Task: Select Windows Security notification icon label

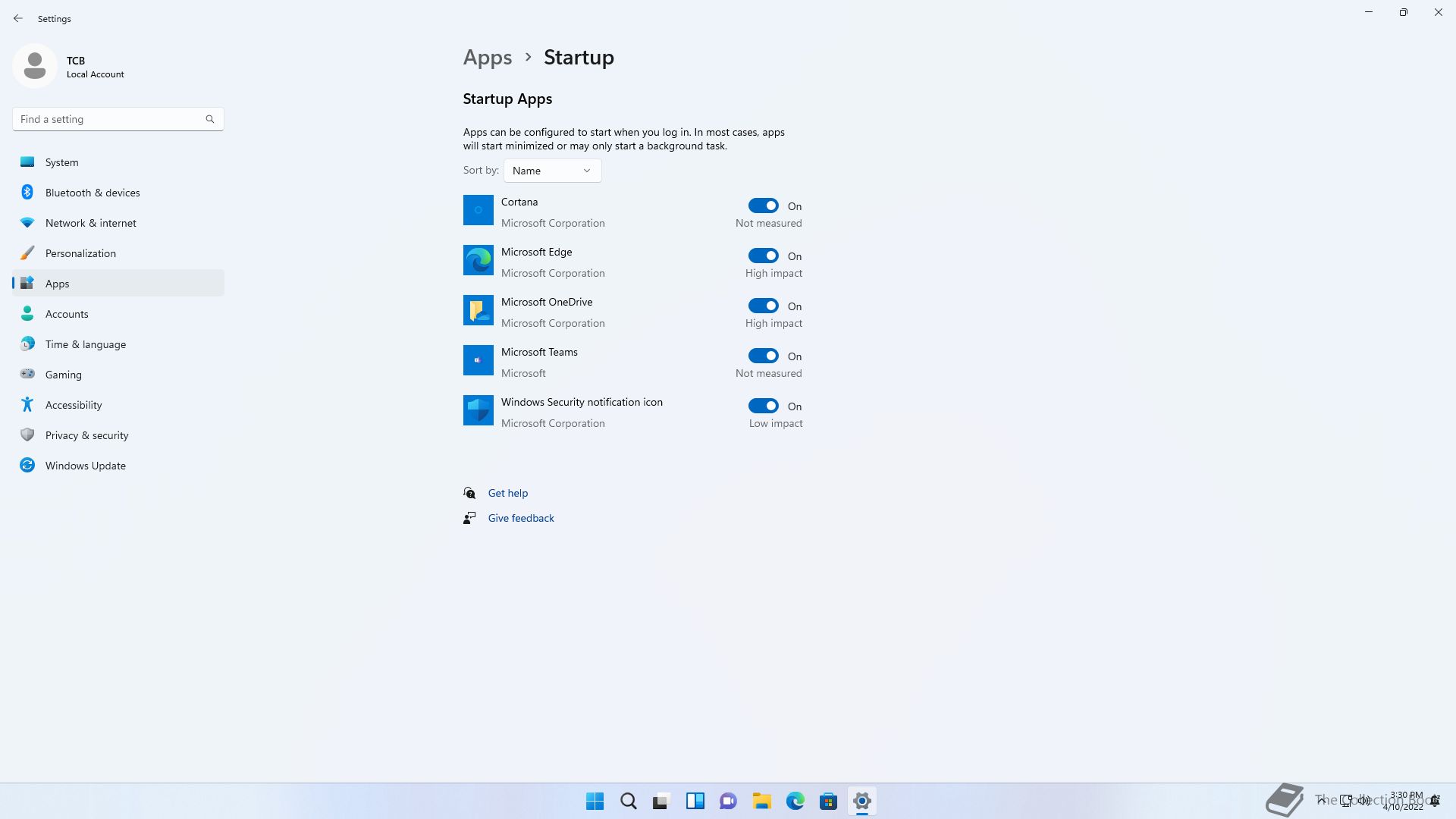Action: (582, 402)
